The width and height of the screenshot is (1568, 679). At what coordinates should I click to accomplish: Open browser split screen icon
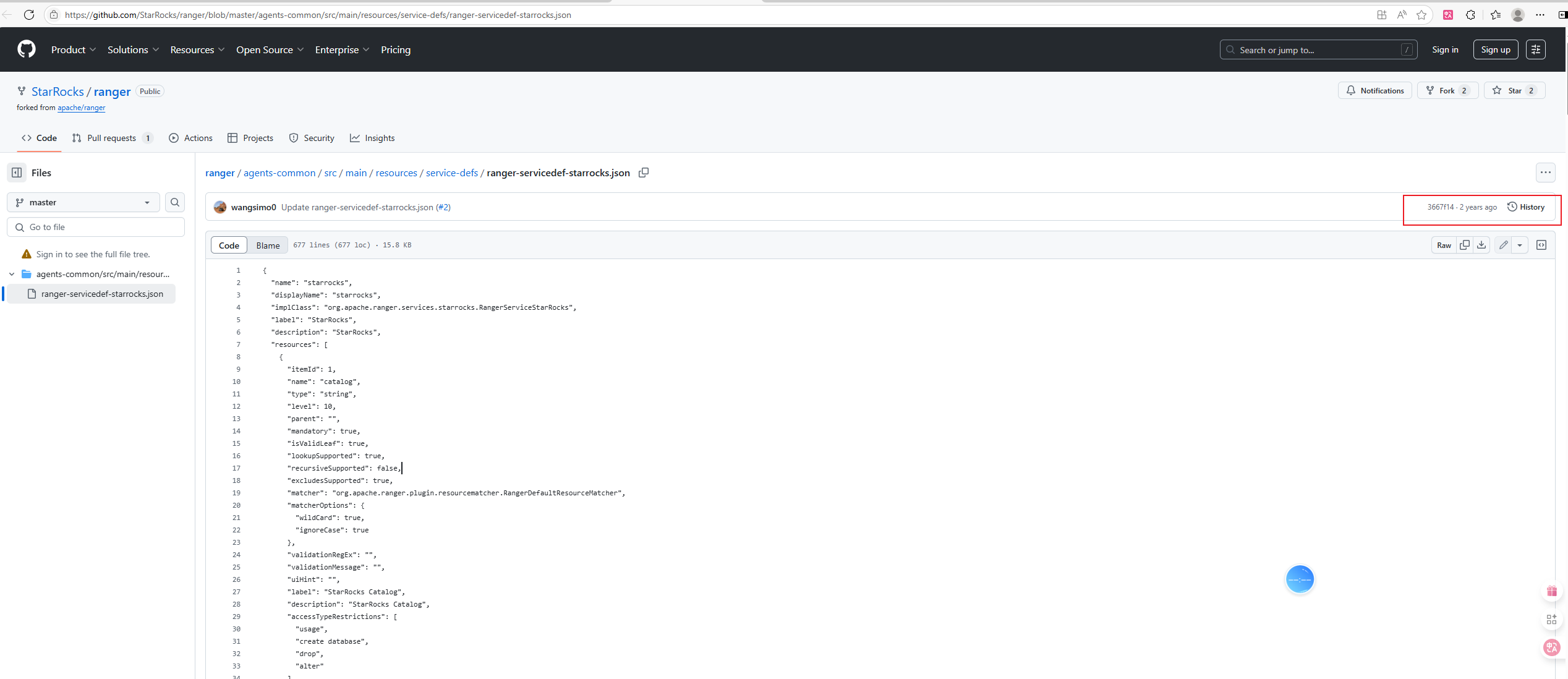pos(1382,15)
